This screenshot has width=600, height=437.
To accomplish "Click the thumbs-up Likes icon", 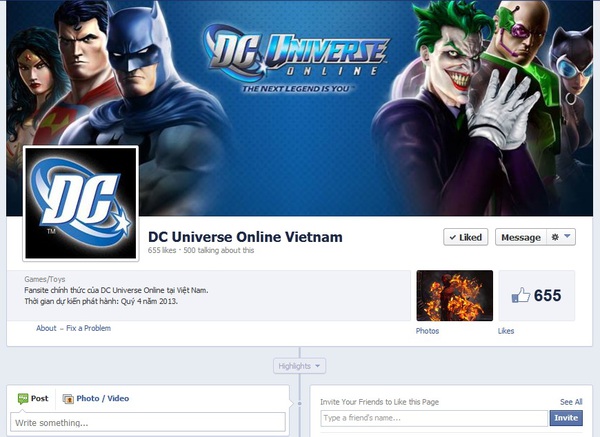I will [521, 295].
